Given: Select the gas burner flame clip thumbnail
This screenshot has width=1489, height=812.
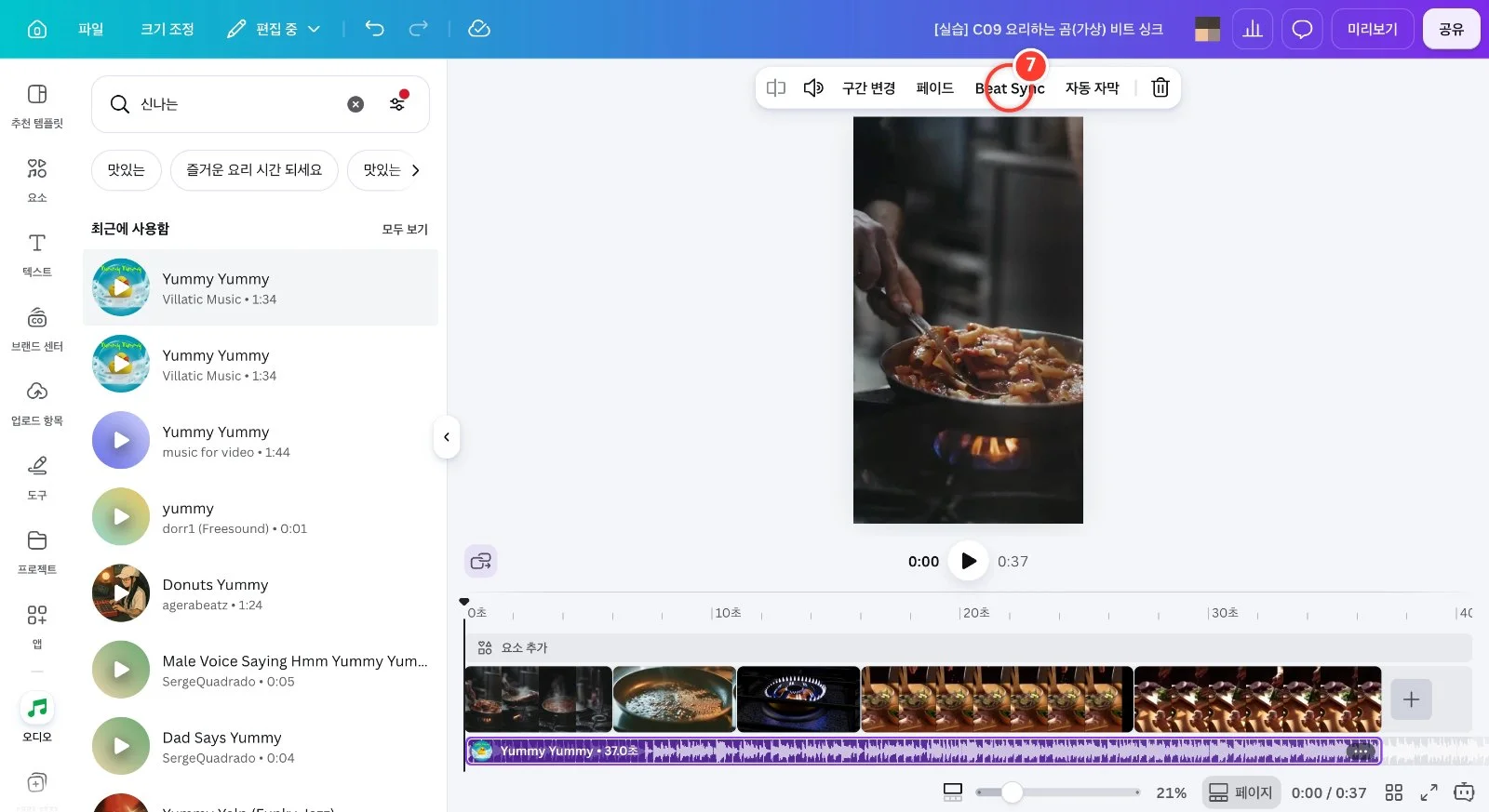Looking at the screenshot, I should coord(798,699).
